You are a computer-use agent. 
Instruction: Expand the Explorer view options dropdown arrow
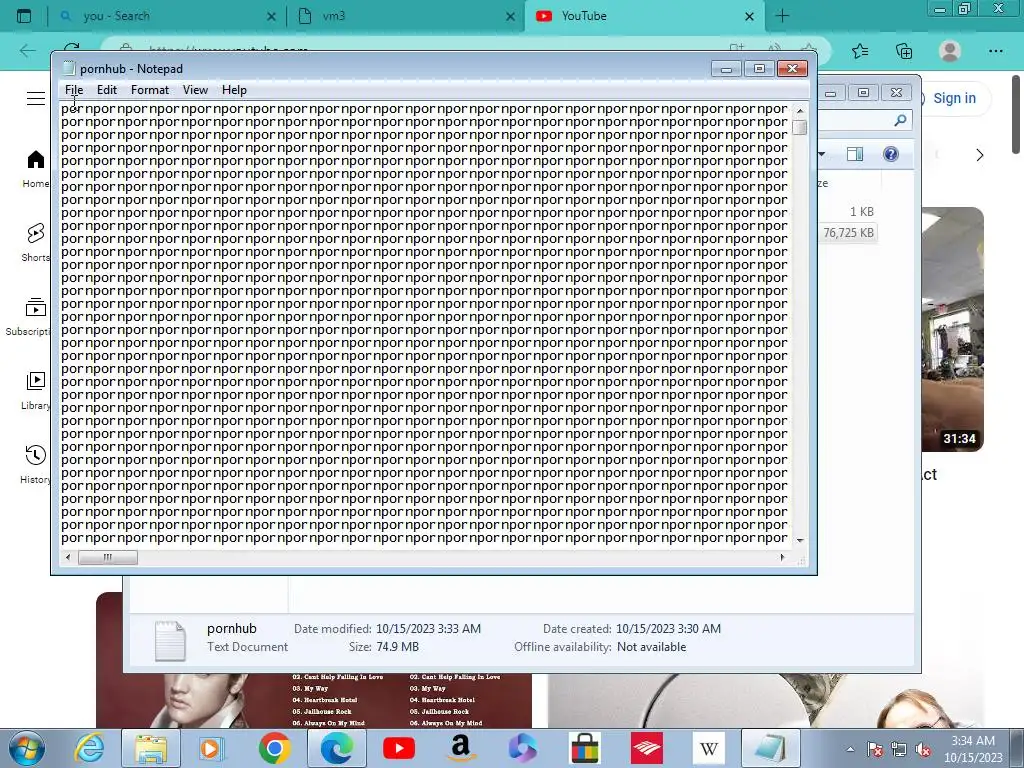pyautogui.click(x=822, y=154)
